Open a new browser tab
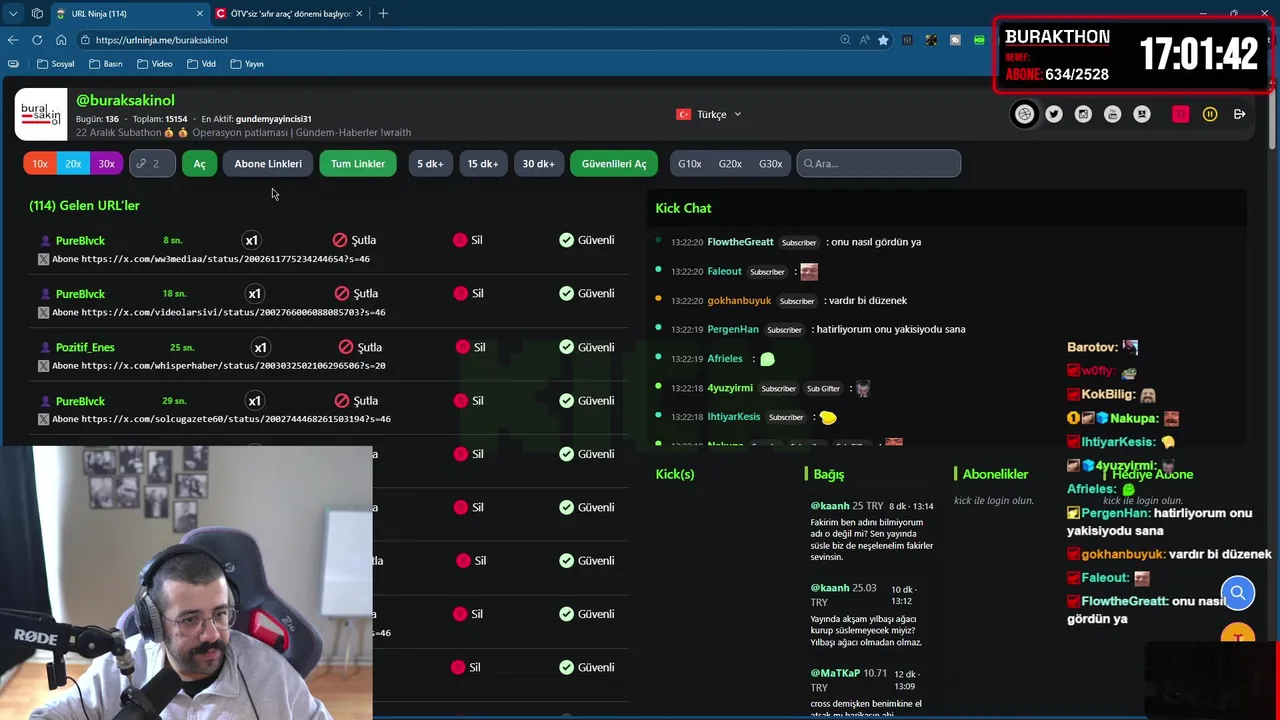Viewport: 1280px width, 720px height. (x=383, y=14)
